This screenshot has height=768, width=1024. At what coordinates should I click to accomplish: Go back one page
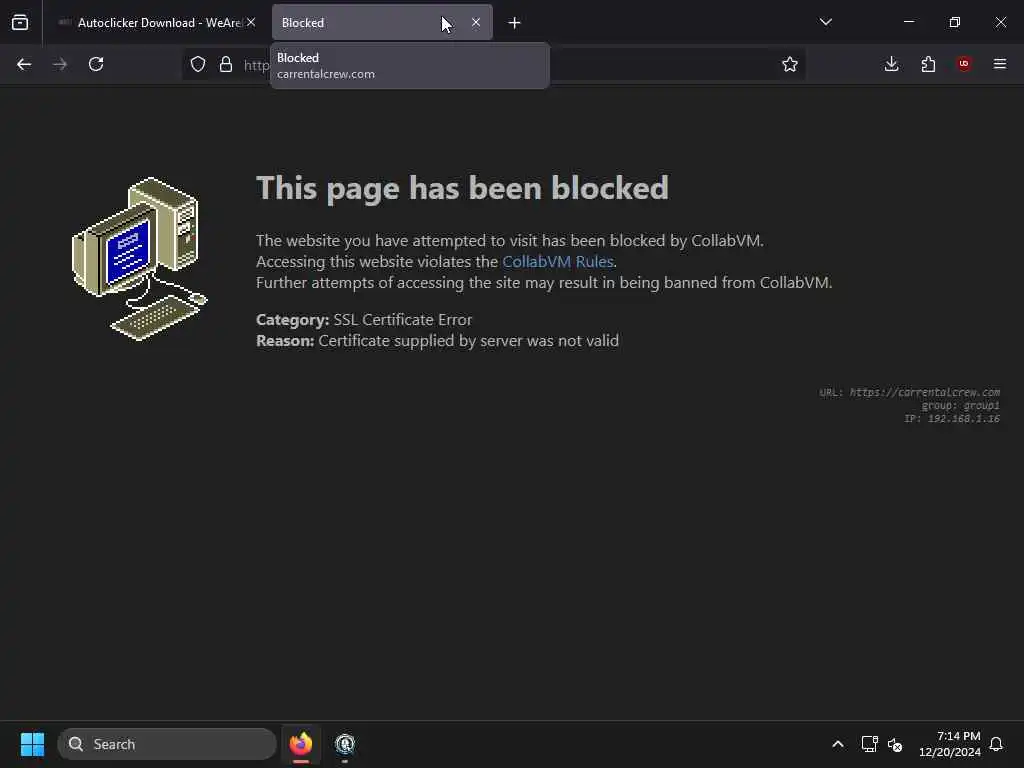pos(24,64)
